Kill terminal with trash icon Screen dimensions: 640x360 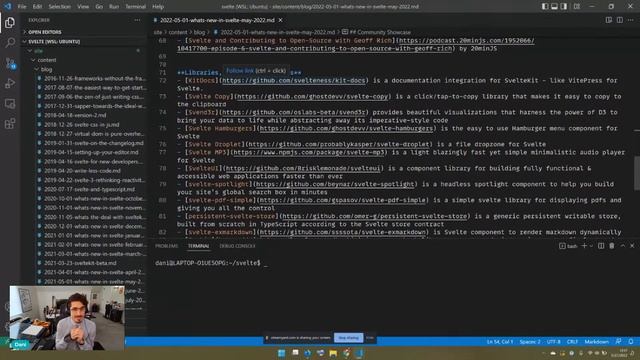point(611,246)
